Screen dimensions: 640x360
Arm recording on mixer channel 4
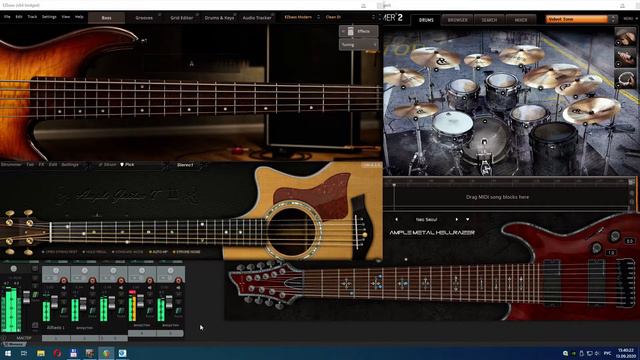[149, 280]
